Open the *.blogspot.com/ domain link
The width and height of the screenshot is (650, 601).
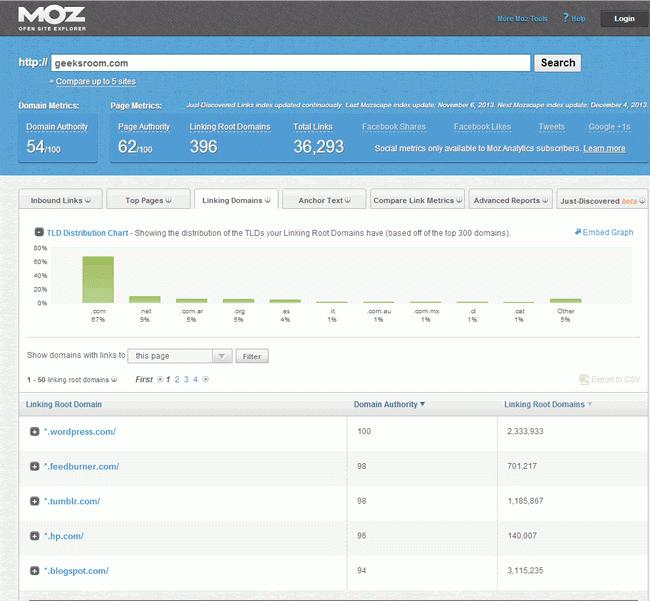(x=76, y=571)
